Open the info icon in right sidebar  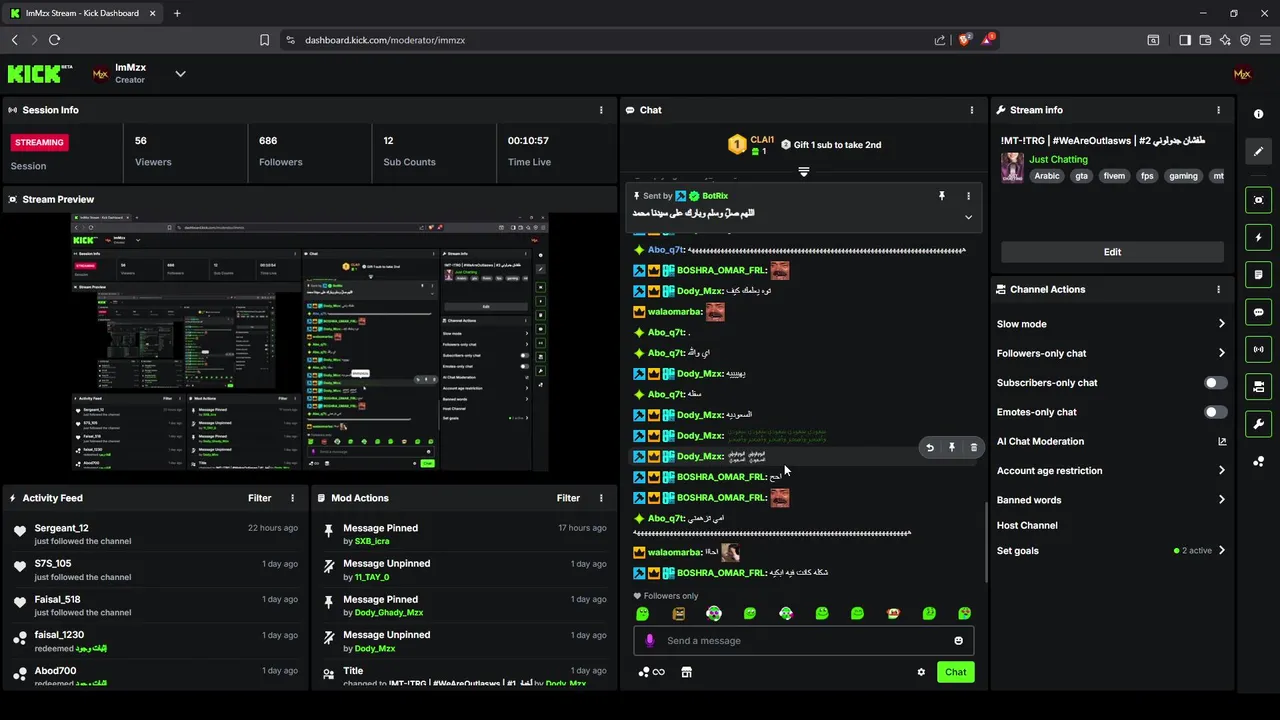1258,114
